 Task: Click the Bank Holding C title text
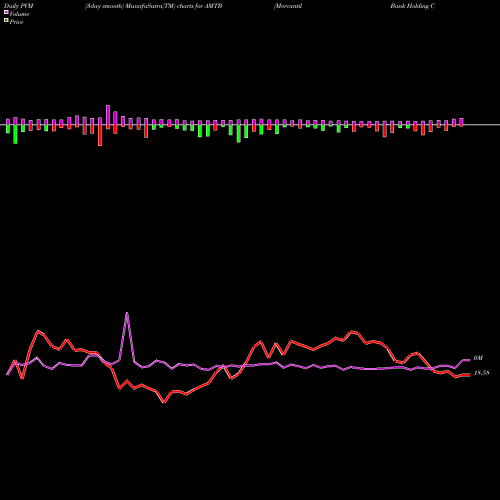click(413, 6)
